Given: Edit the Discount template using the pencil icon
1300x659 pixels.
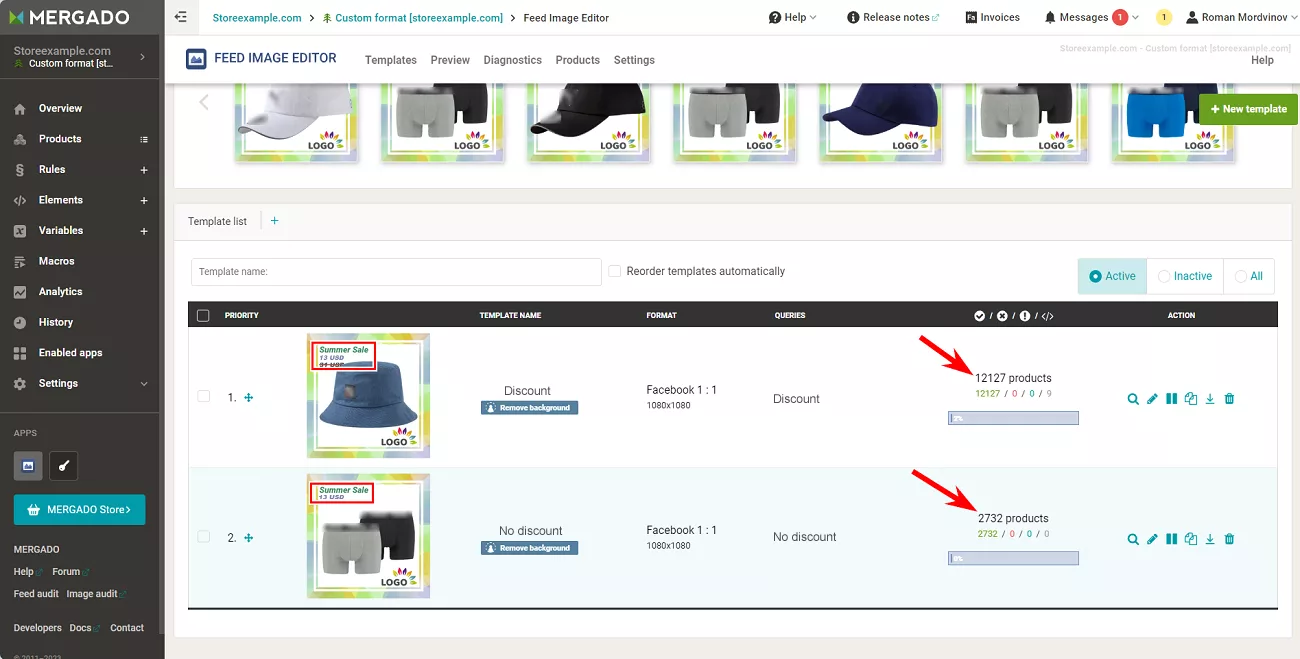Looking at the screenshot, I should click(1152, 399).
